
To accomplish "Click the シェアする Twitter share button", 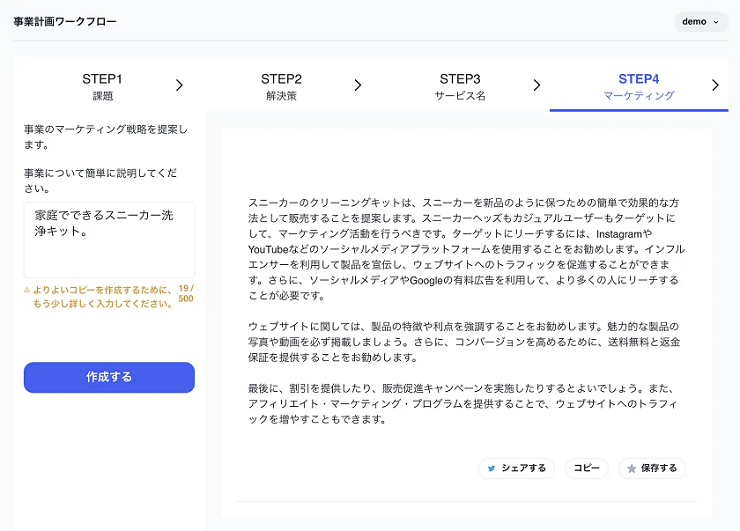I will tap(516, 468).
